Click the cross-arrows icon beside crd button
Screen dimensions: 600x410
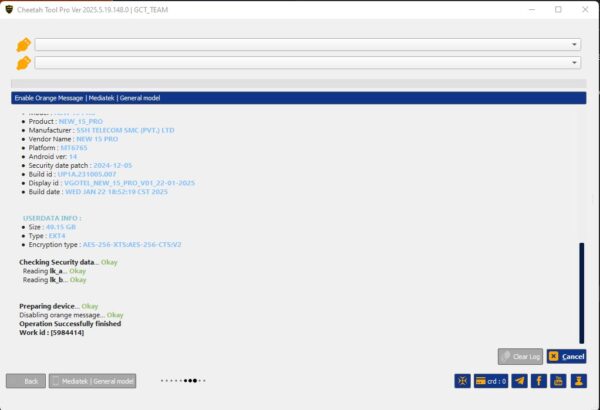coord(462,381)
